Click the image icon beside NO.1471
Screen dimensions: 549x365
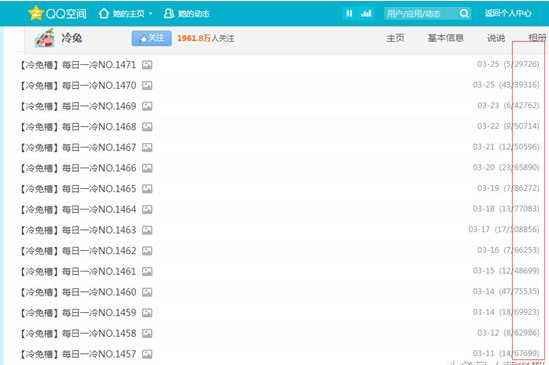click(x=147, y=65)
